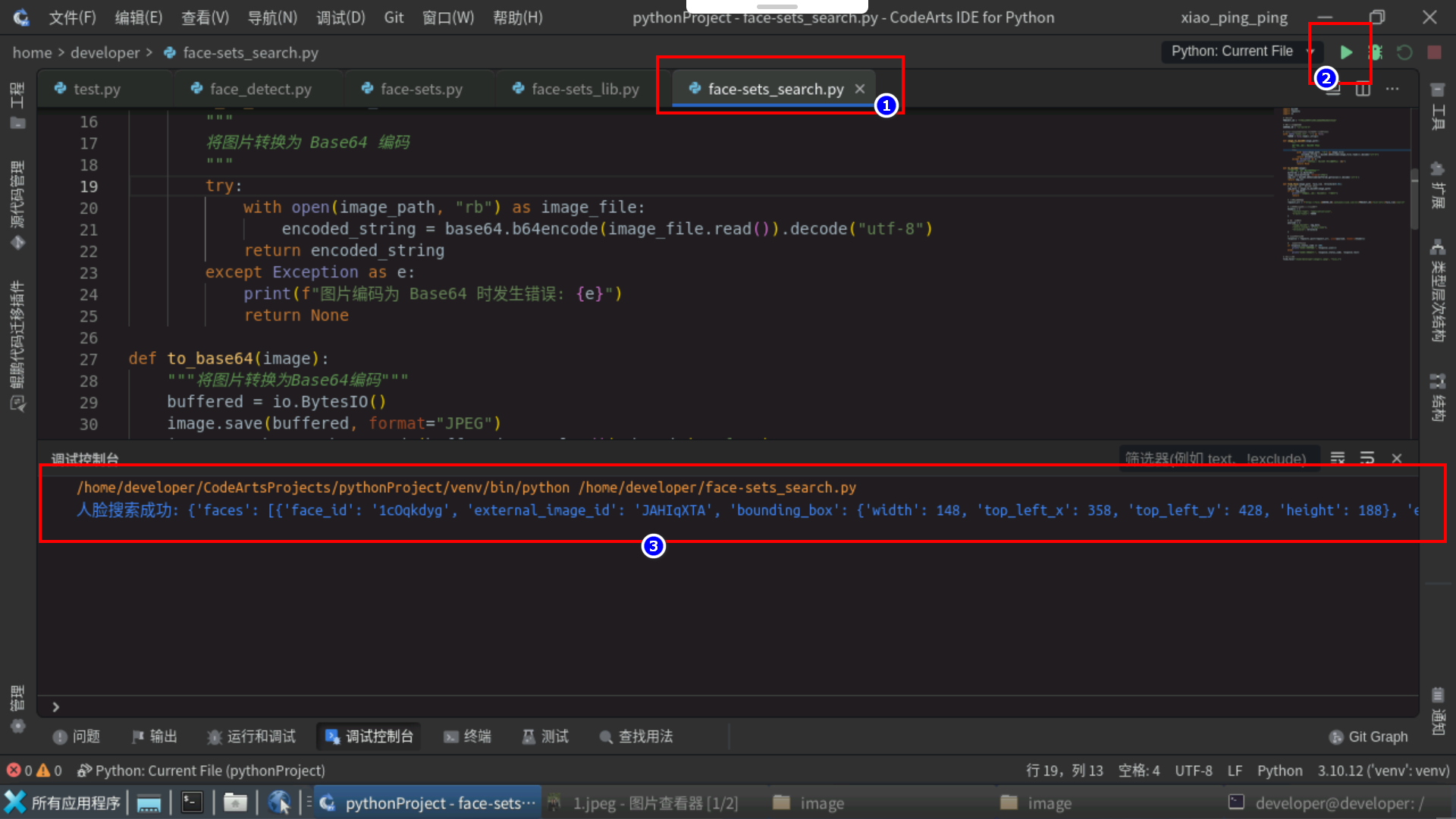
Task: Open the 调试(D) menu
Action: pos(340,17)
